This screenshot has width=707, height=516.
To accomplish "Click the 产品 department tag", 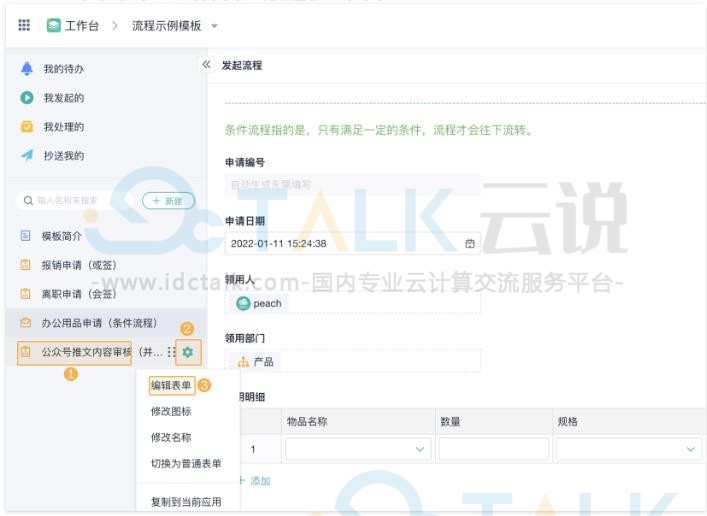I will click(256, 362).
